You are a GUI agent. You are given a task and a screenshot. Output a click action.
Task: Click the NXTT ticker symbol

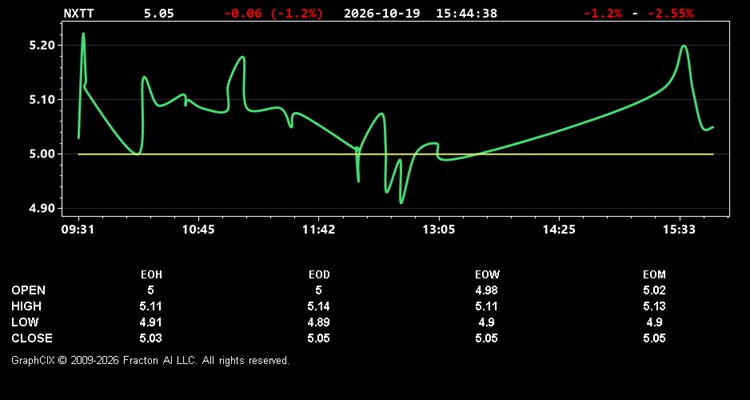click(79, 13)
